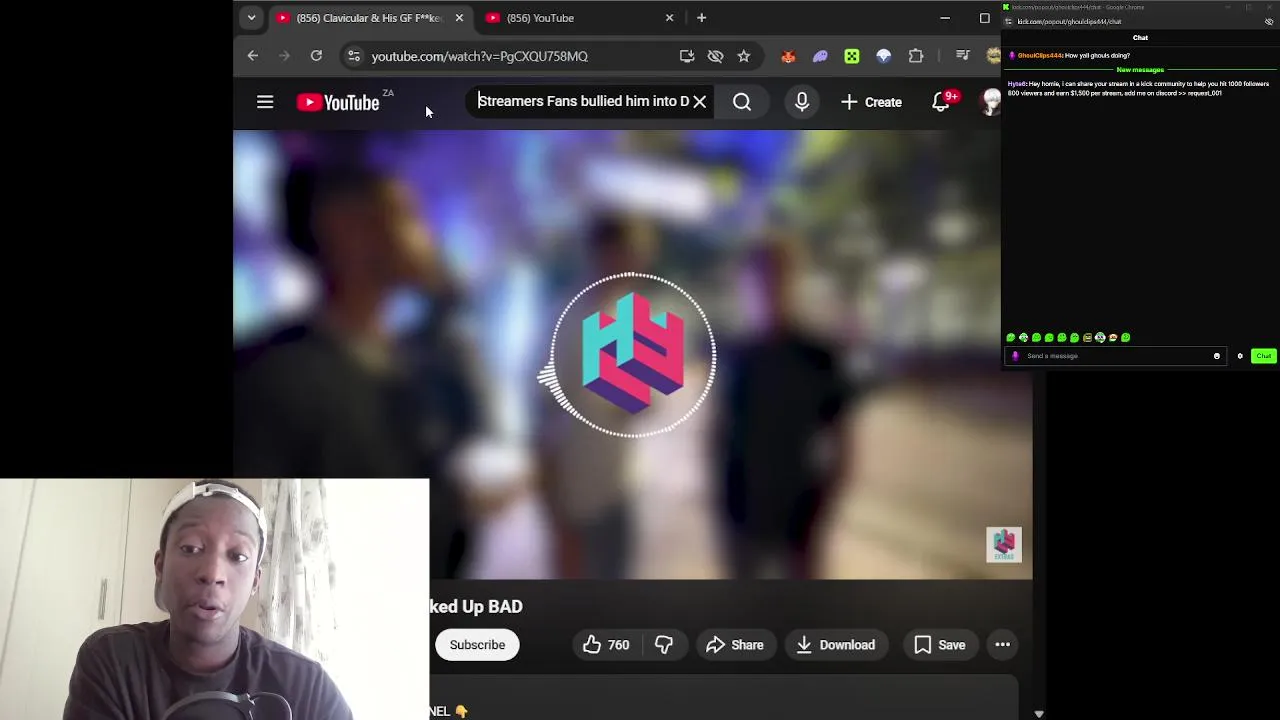
Task: View site information icon in address bar
Action: pyautogui.click(x=353, y=56)
